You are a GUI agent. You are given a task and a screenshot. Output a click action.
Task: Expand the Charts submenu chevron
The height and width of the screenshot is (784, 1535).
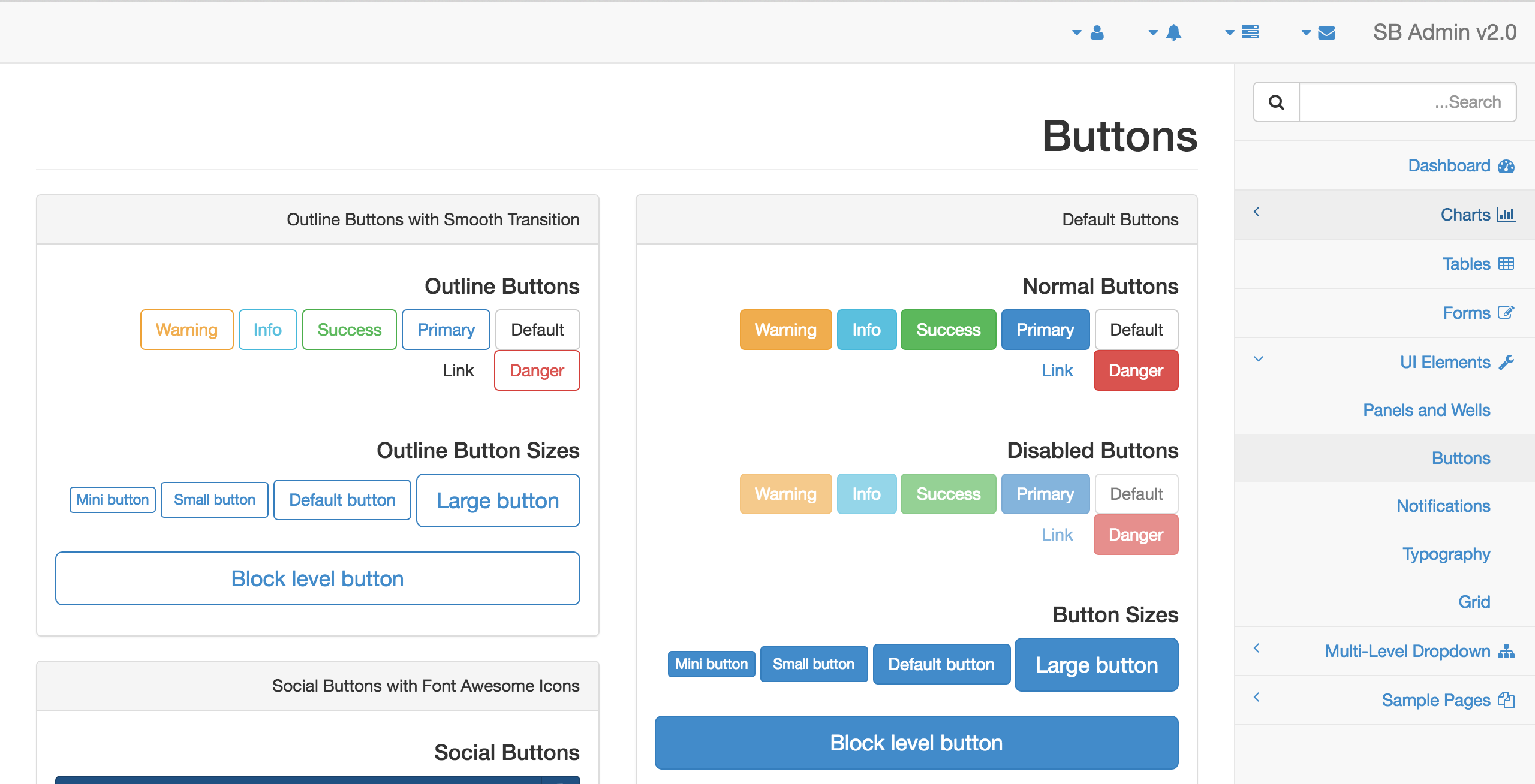pos(1257,212)
